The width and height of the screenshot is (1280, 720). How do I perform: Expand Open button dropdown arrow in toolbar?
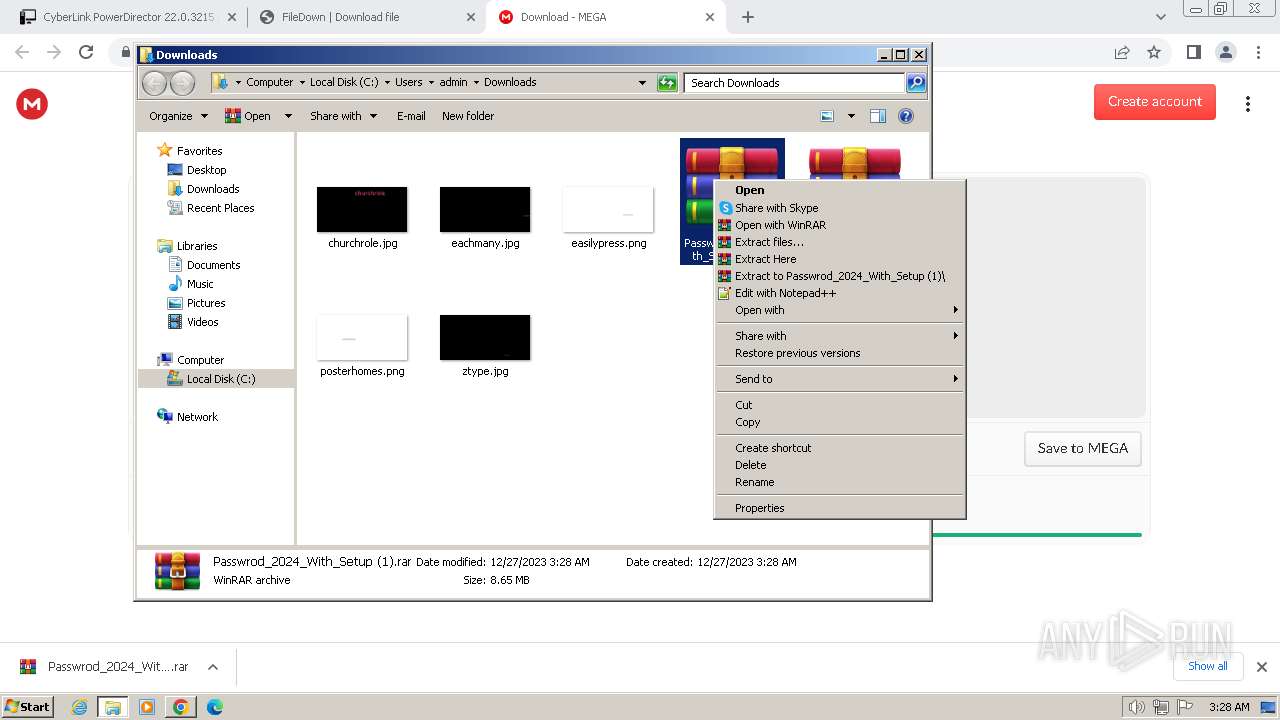[288, 116]
